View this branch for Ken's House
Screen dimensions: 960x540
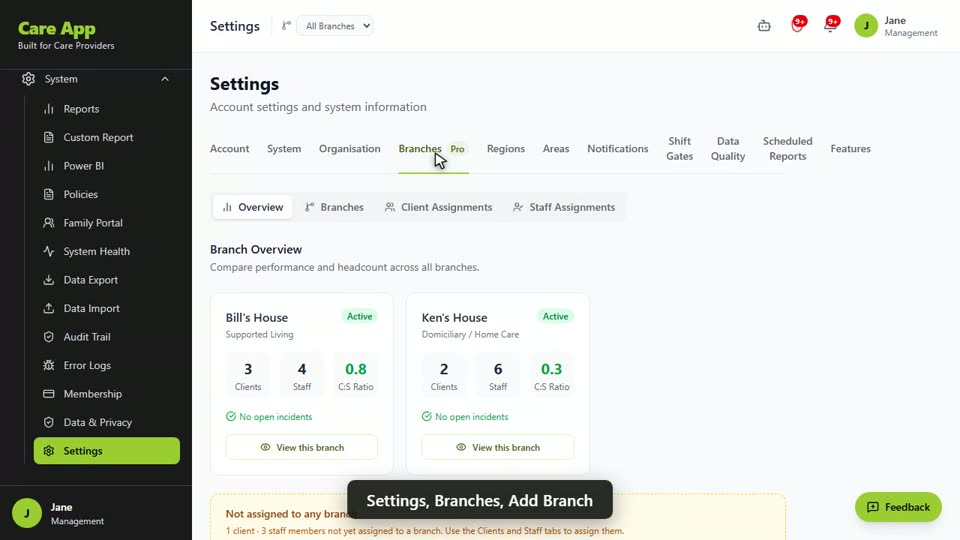click(498, 447)
